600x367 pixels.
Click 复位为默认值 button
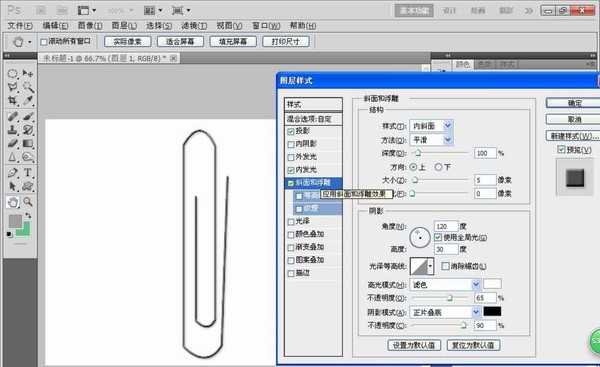coord(473,345)
